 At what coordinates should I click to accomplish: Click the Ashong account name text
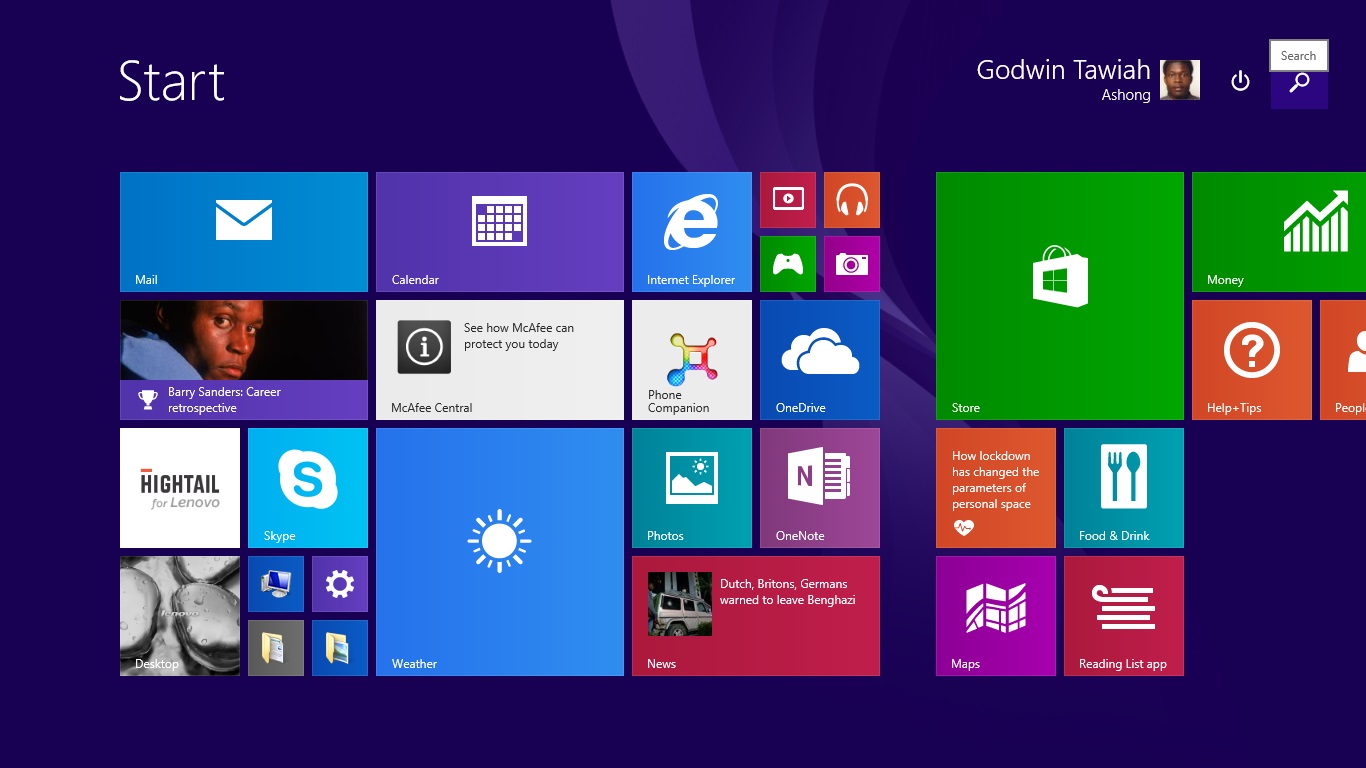pos(1126,95)
